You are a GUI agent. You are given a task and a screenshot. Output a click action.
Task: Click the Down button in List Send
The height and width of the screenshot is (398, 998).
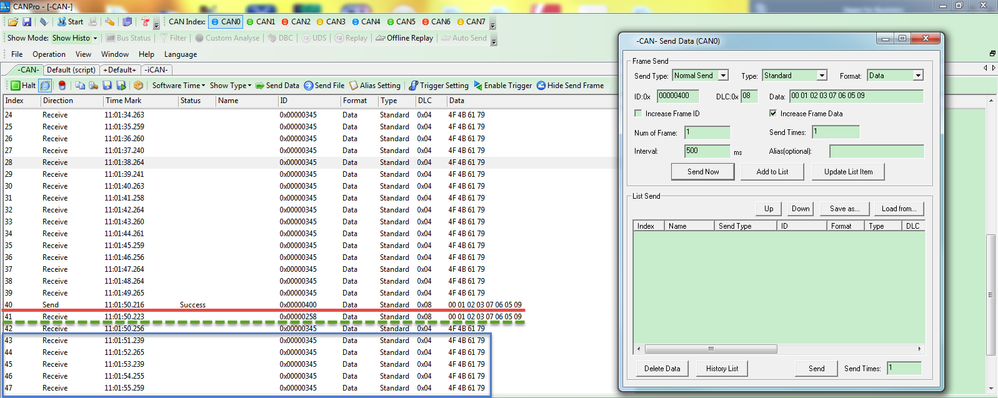pyautogui.click(x=800, y=209)
